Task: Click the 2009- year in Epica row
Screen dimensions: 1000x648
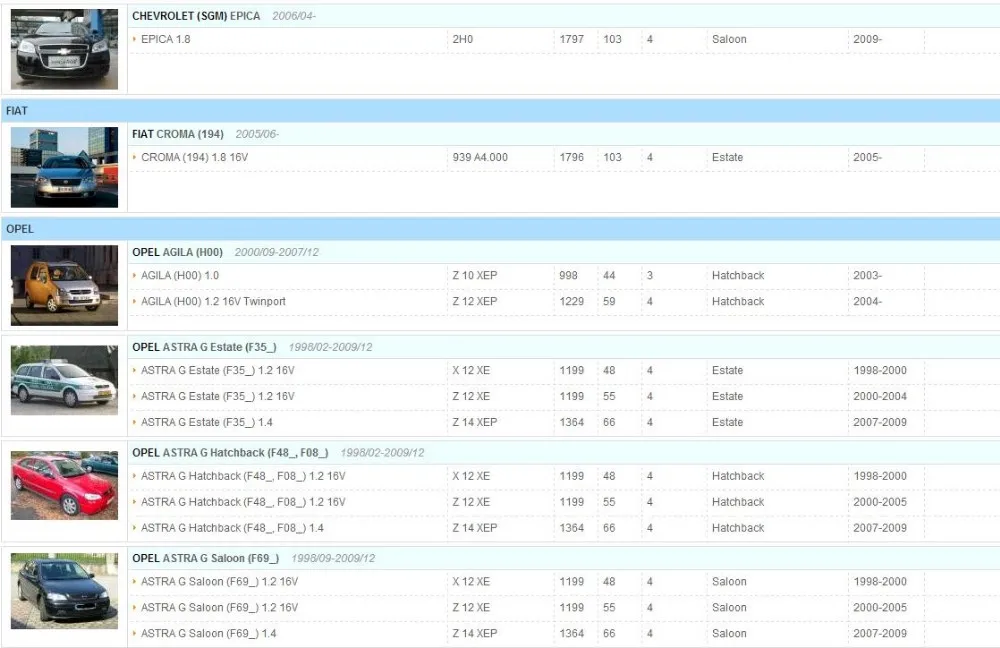Action: tap(867, 39)
